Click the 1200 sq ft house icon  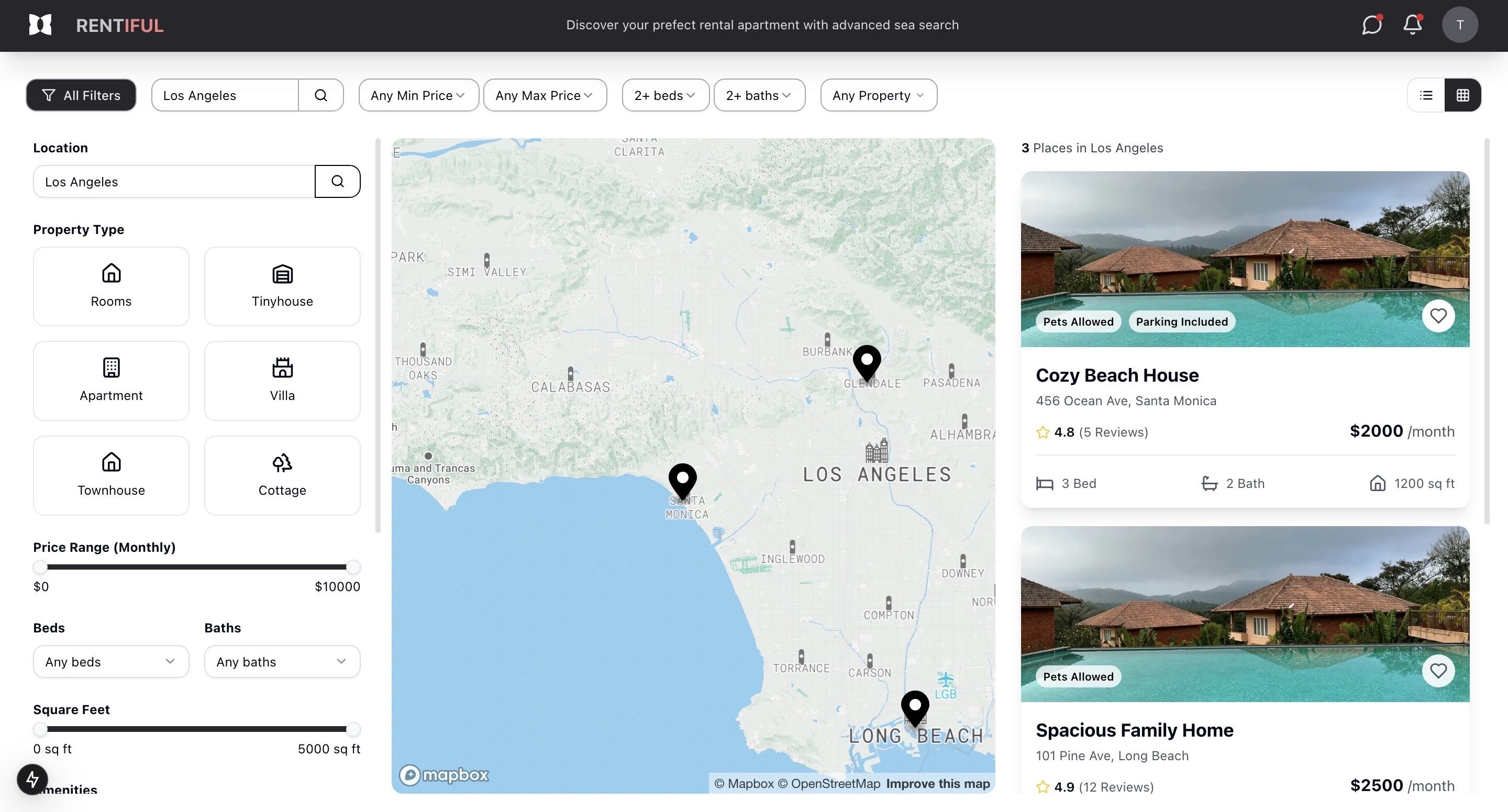[1378, 484]
